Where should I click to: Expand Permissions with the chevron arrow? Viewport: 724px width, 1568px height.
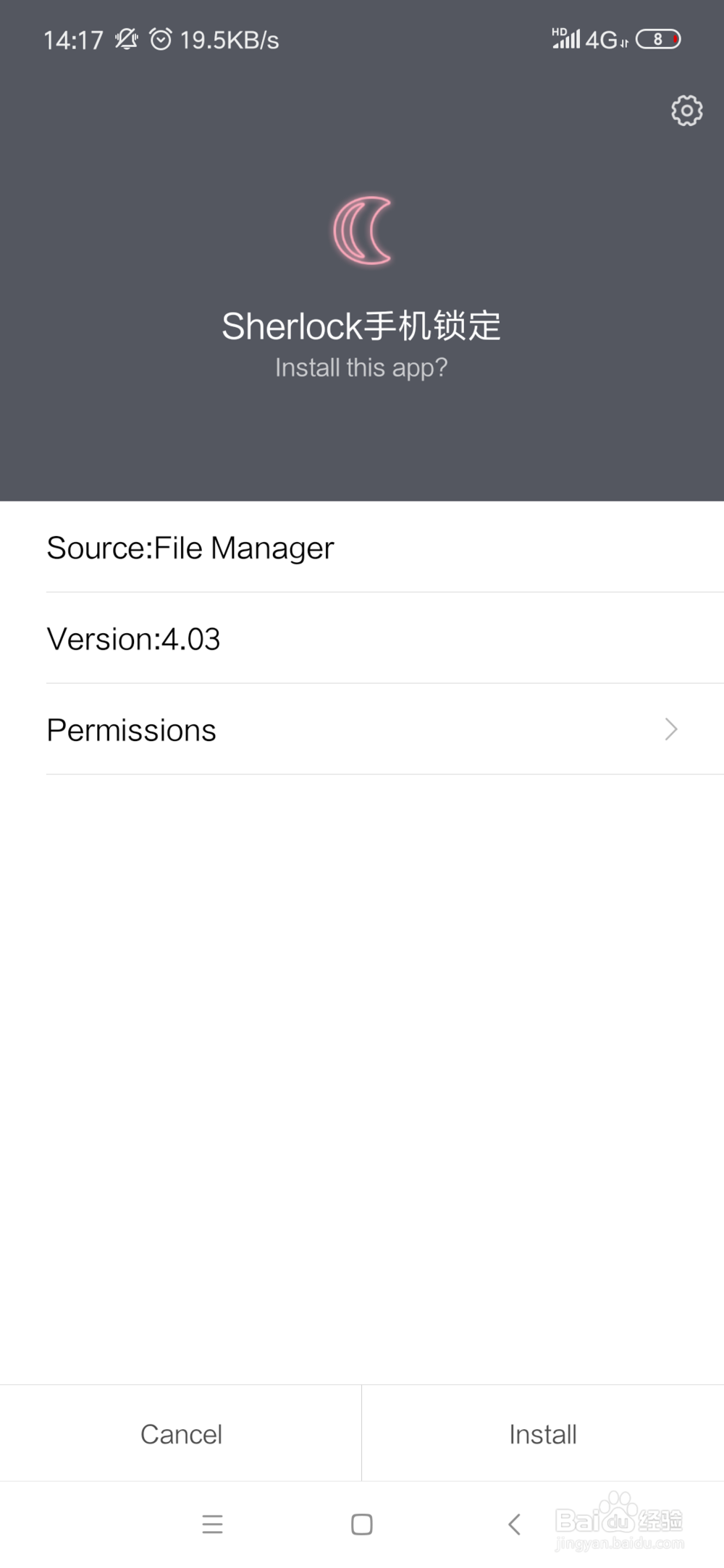(x=671, y=729)
